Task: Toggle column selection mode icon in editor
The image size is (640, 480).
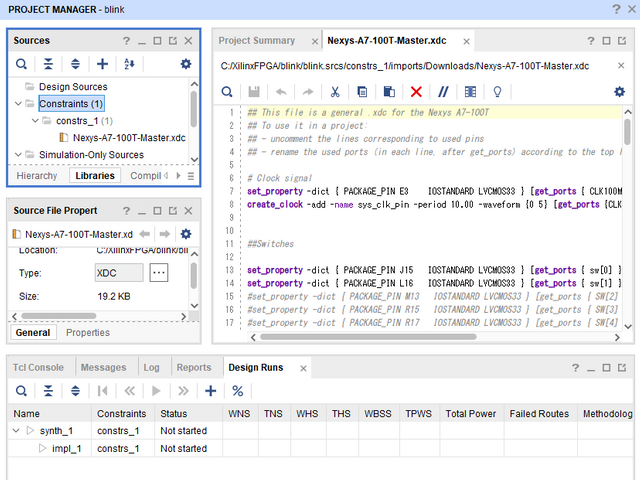Action: (x=470, y=91)
